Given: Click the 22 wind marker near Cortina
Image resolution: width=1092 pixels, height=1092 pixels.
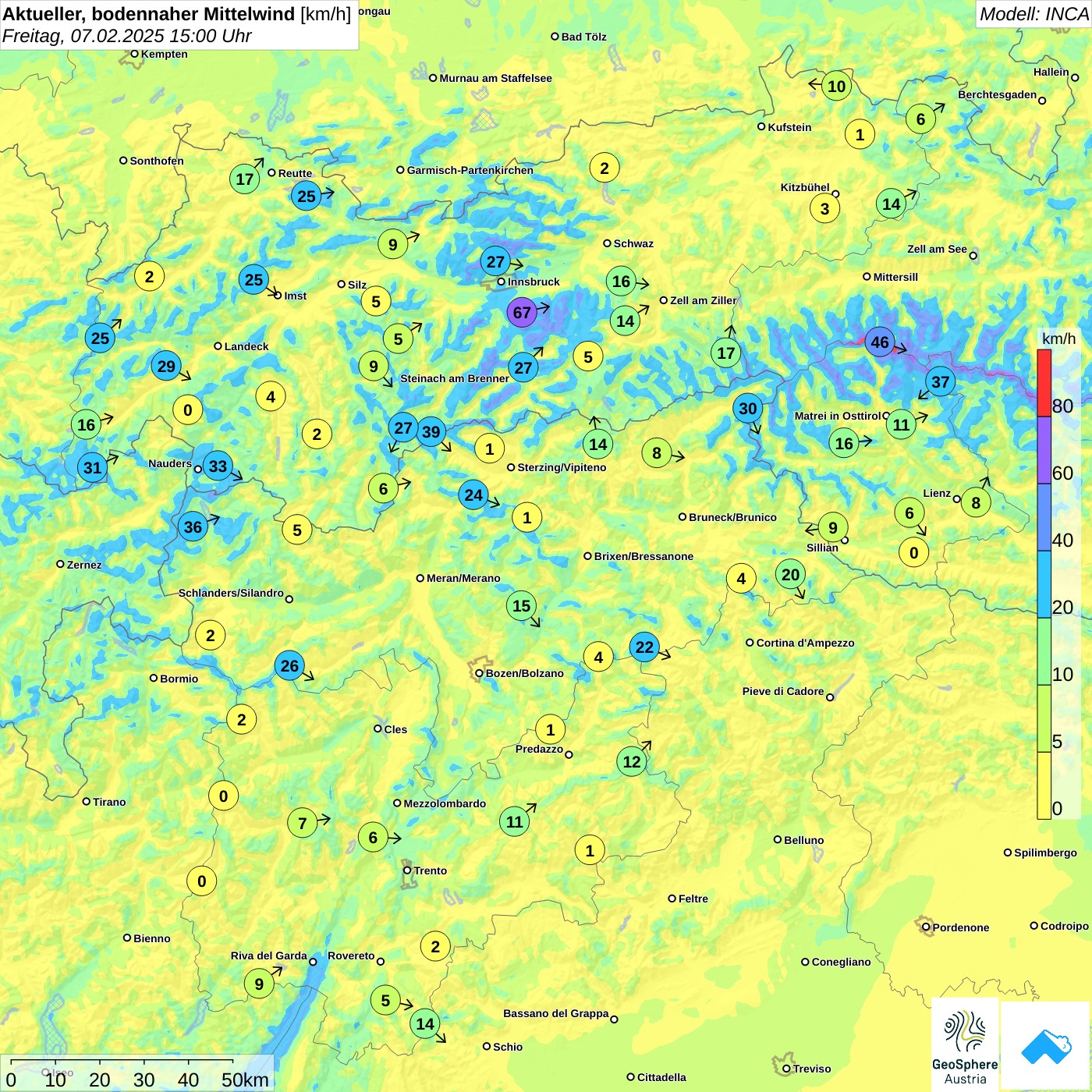Looking at the screenshot, I should tap(644, 647).
